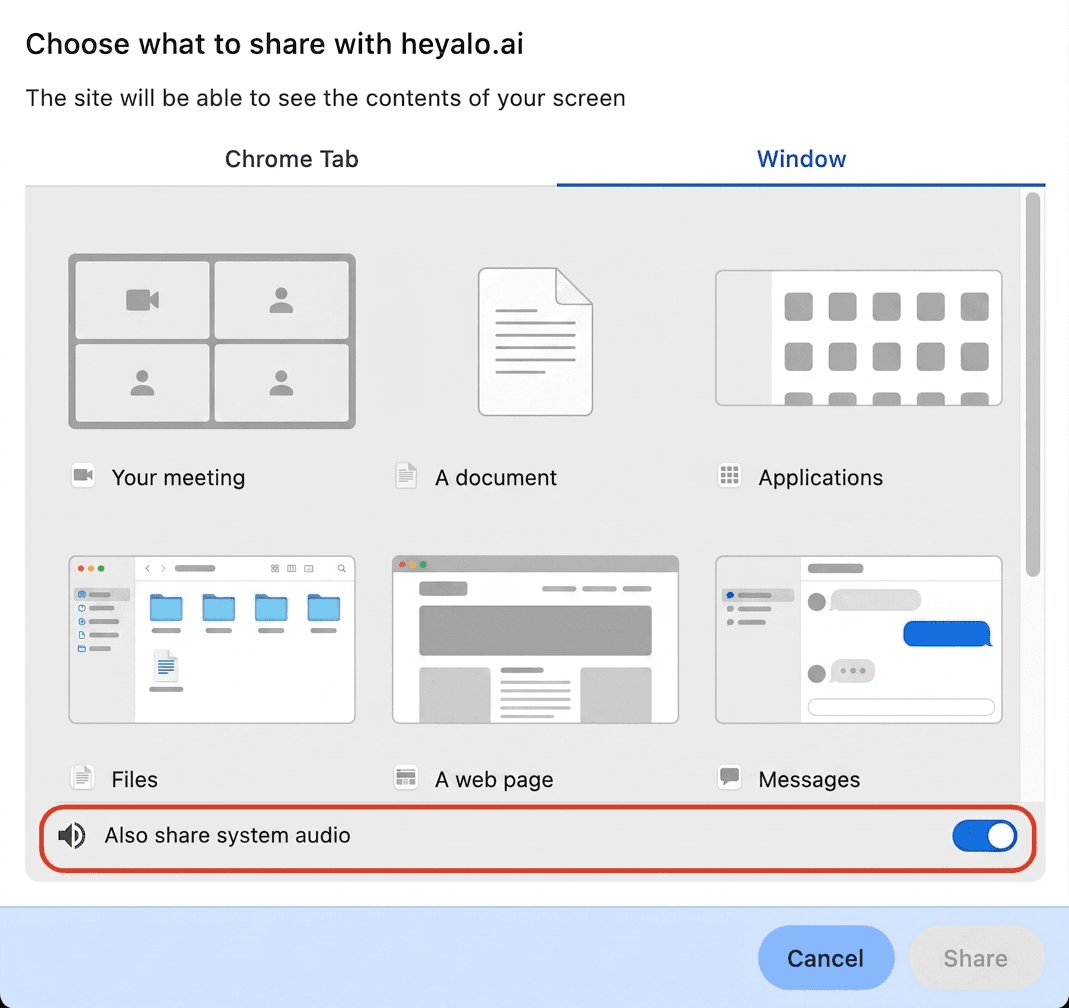Click the Cancel button
Viewport: 1069px width, 1008px height.
pyautogui.click(x=826, y=958)
